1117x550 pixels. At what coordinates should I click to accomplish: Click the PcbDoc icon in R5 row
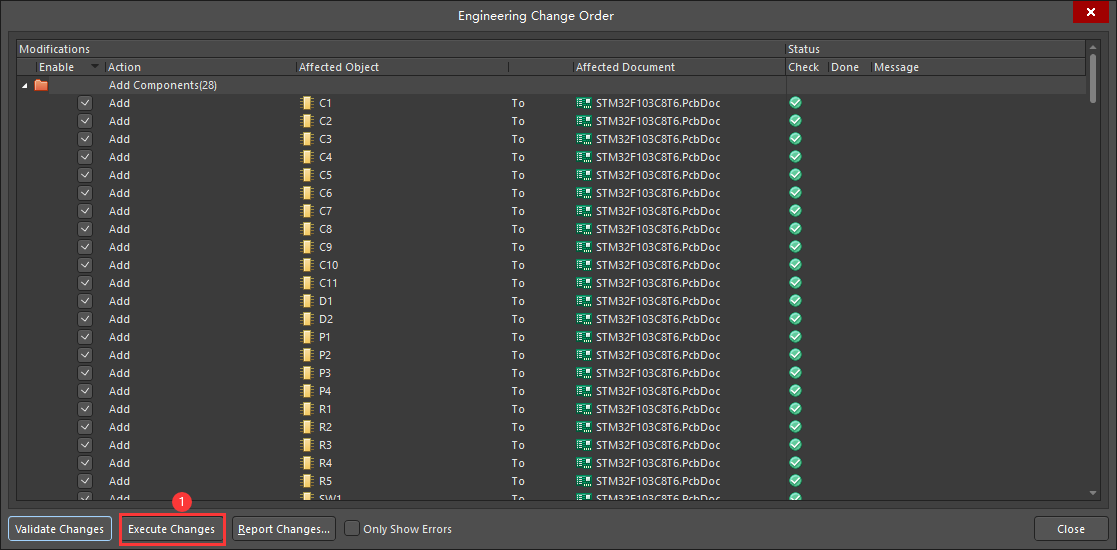coord(583,481)
